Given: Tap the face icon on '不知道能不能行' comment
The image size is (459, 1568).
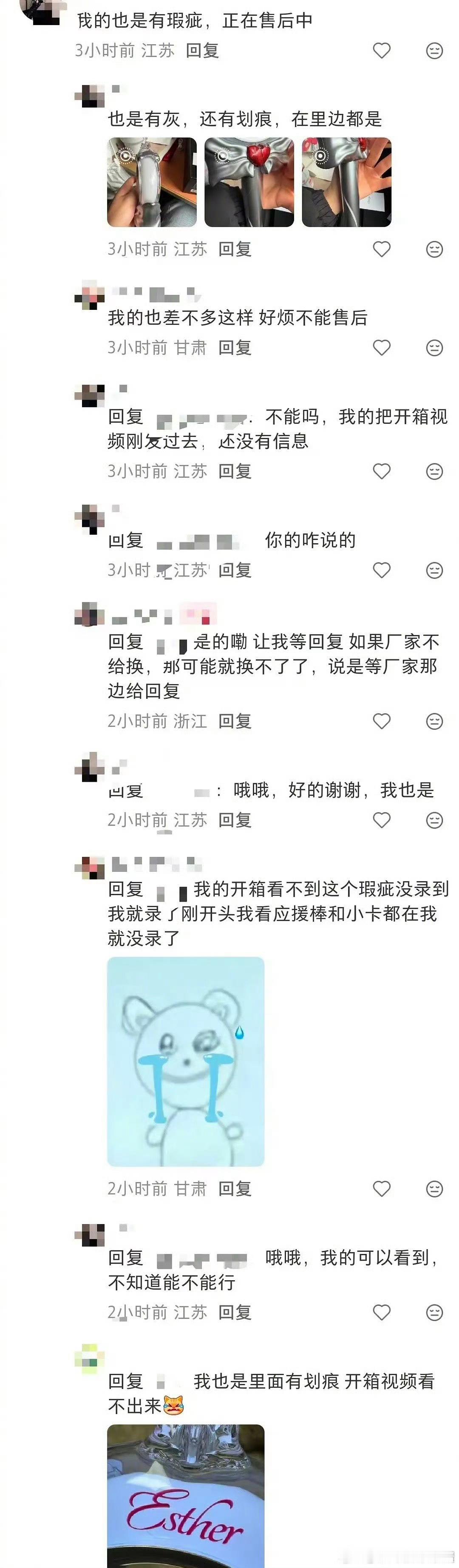Looking at the screenshot, I should coord(434,1313).
